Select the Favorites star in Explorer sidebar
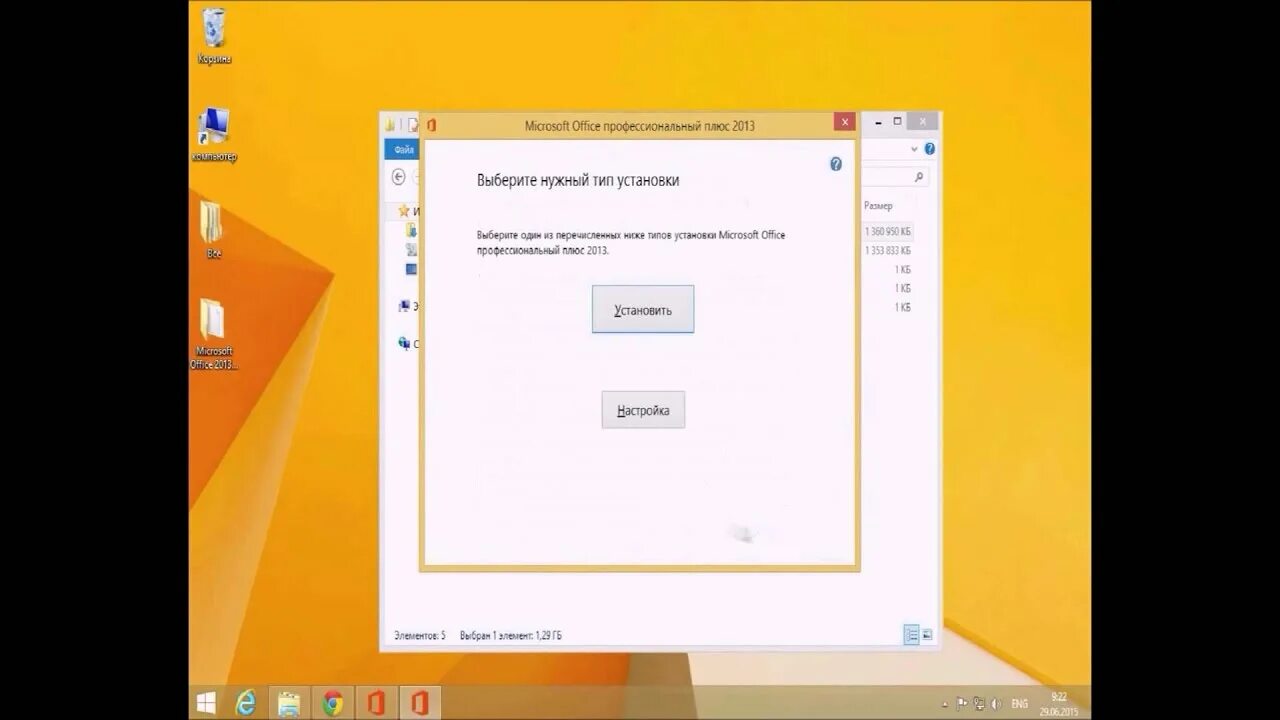Viewport: 1280px width, 720px height. [404, 211]
